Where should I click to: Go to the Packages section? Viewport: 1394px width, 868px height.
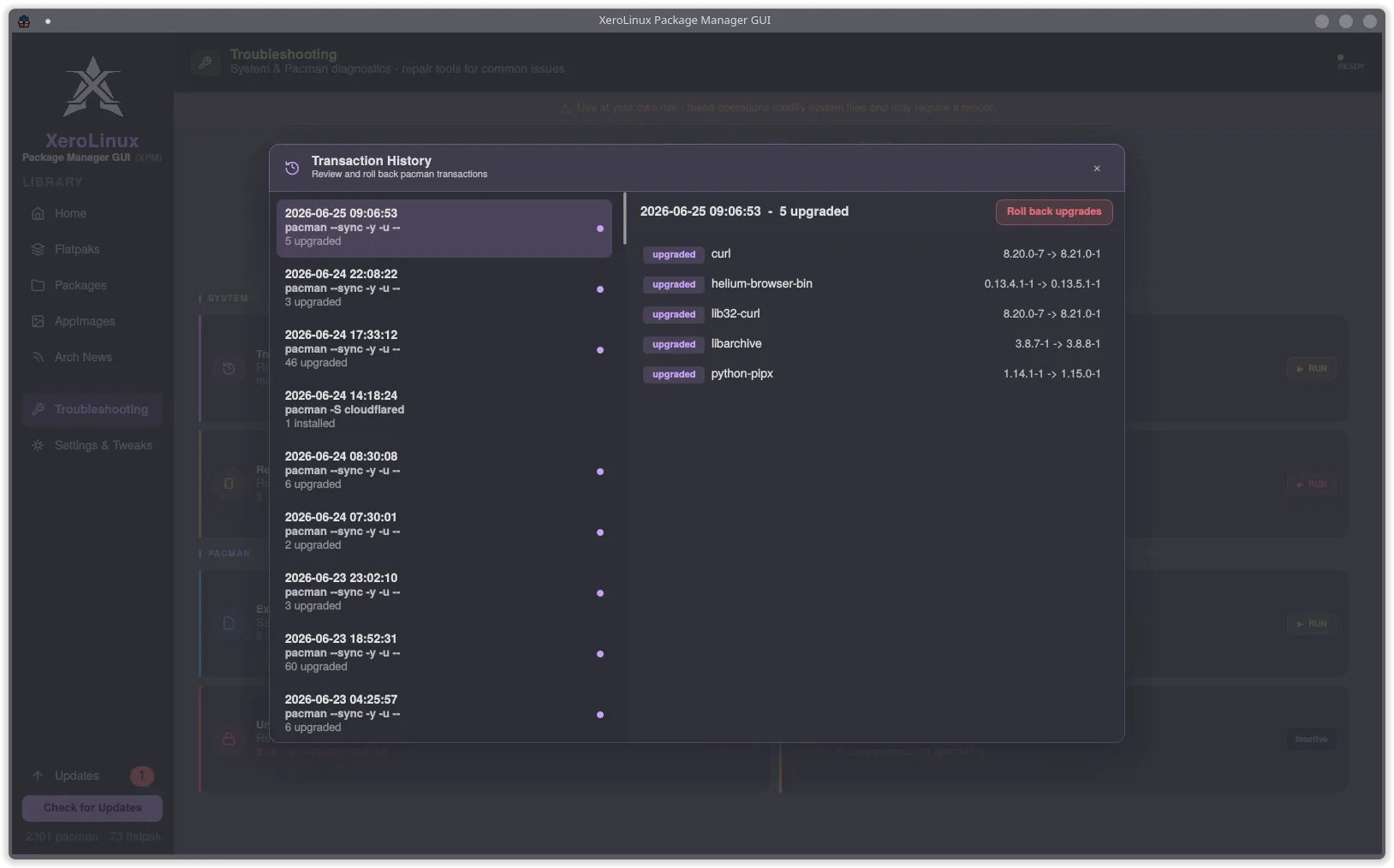(x=92, y=286)
